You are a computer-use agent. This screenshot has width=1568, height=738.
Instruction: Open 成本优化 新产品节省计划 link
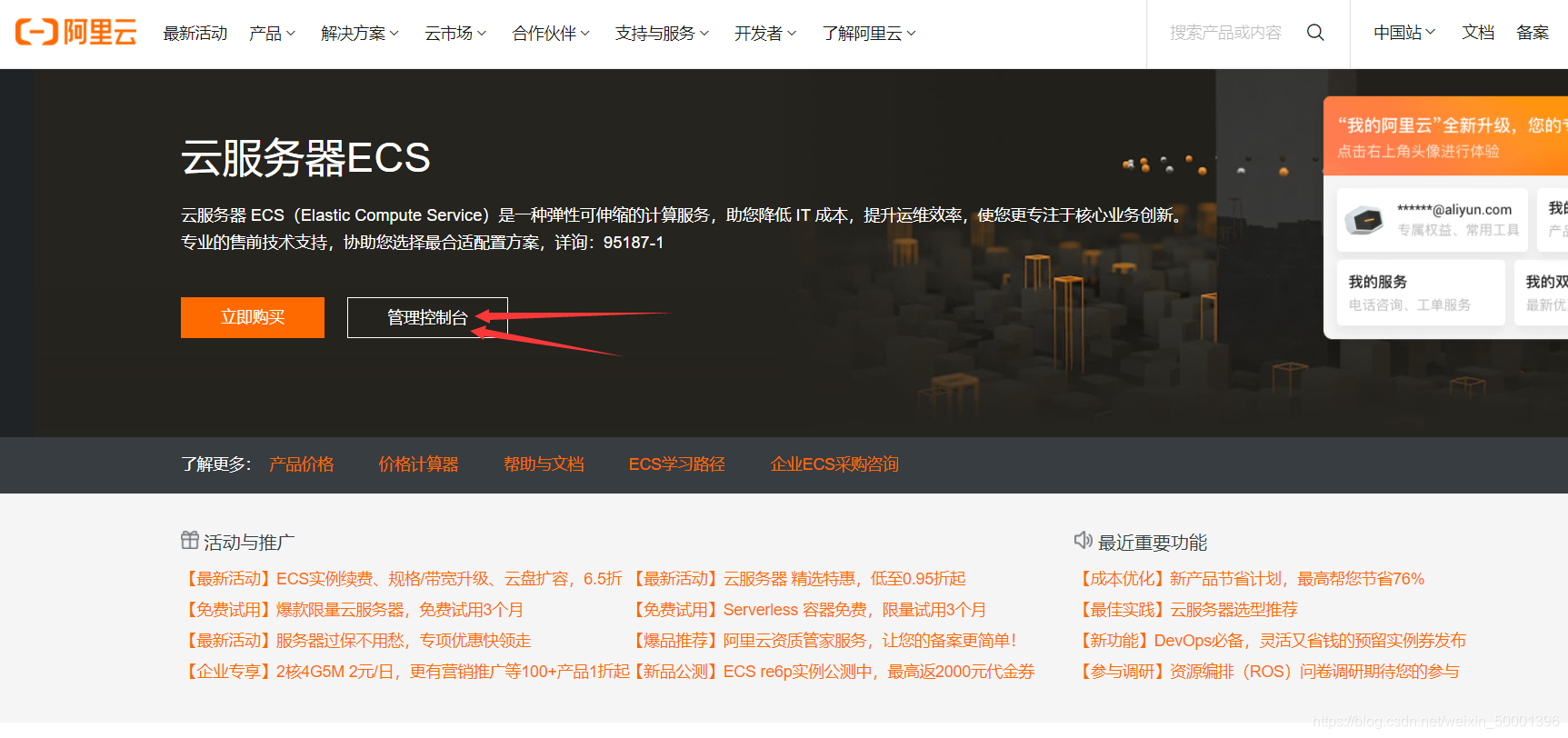pos(1250,579)
